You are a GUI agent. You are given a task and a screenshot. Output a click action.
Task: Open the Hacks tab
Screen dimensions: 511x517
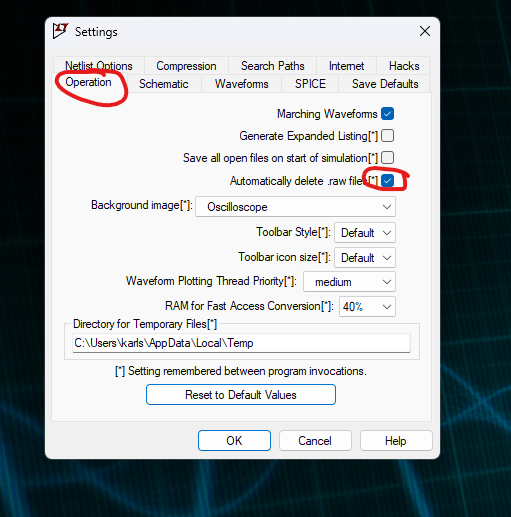coord(404,66)
